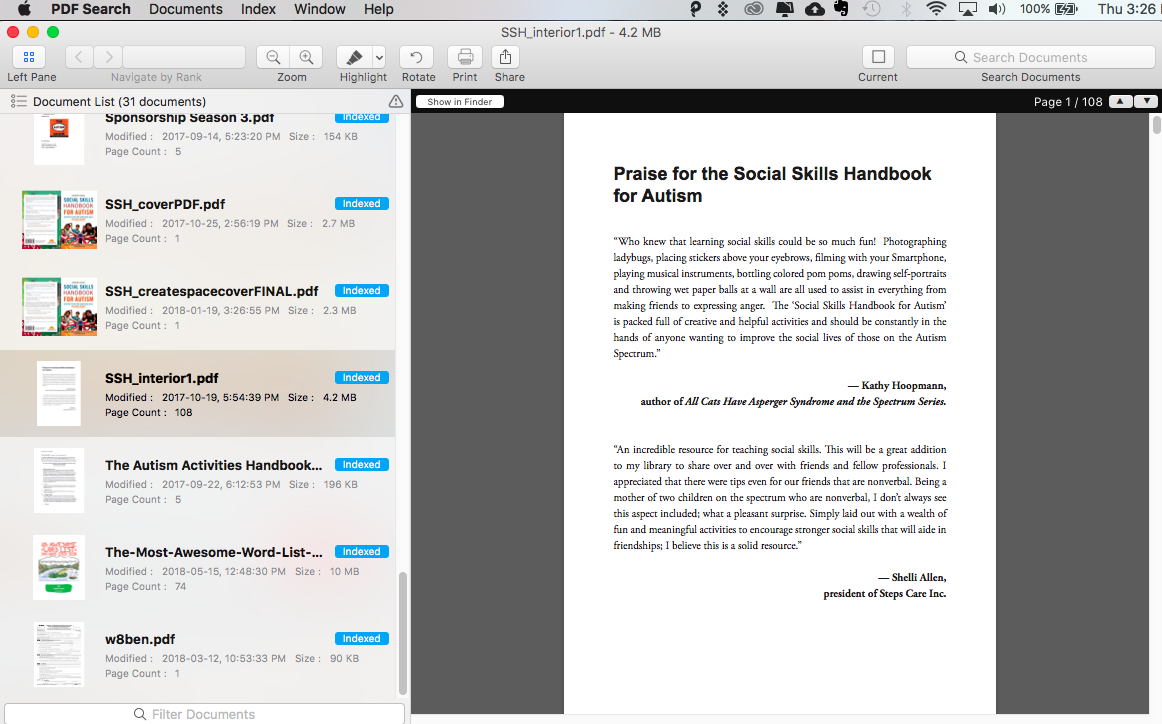Select the Highlight marker tool
Viewport: 1162px width, 724px height.
click(354, 57)
